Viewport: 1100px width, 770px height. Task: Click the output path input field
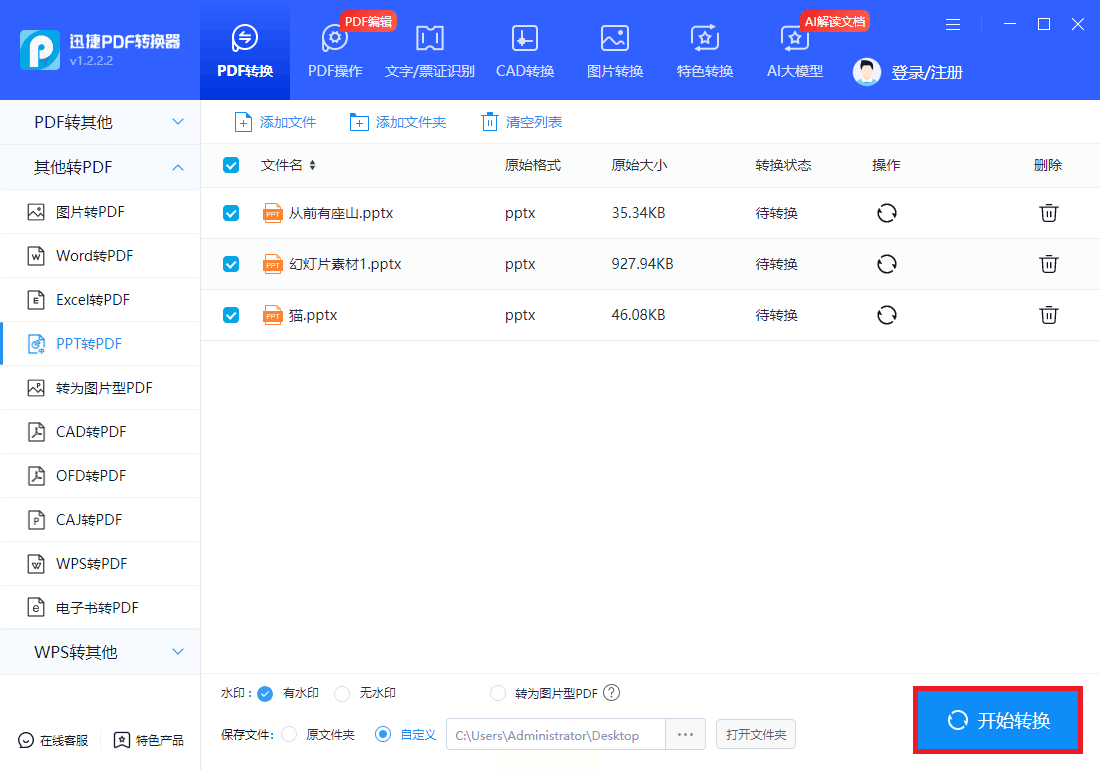coord(555,735)
